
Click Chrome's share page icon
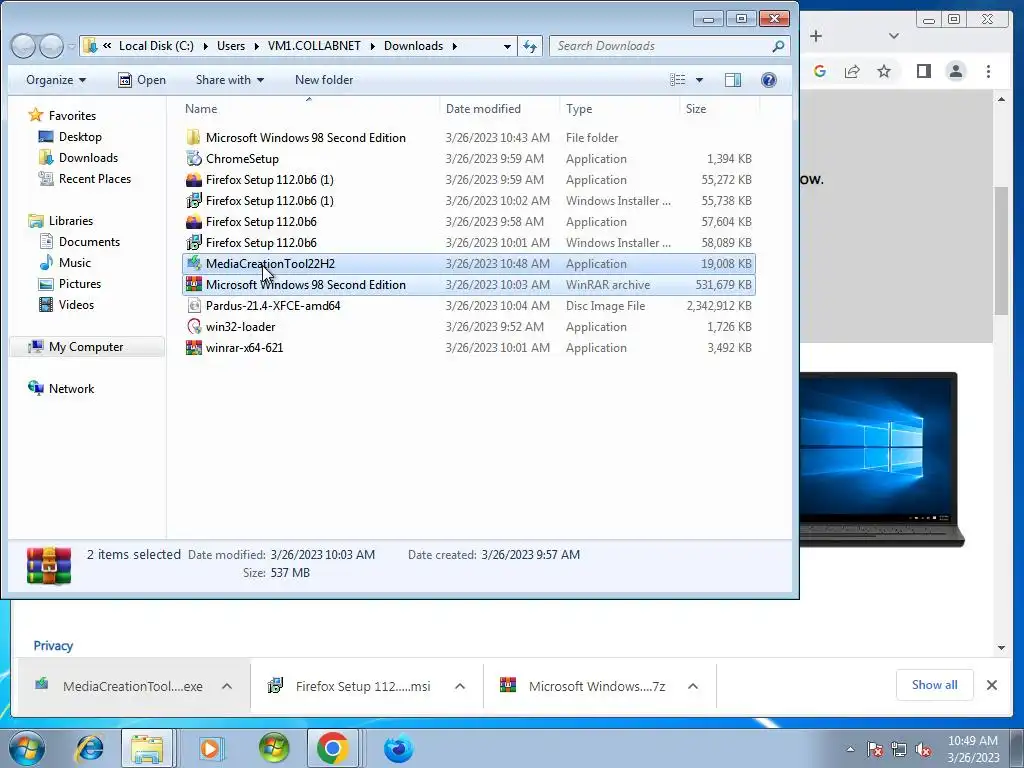(852, 71)
